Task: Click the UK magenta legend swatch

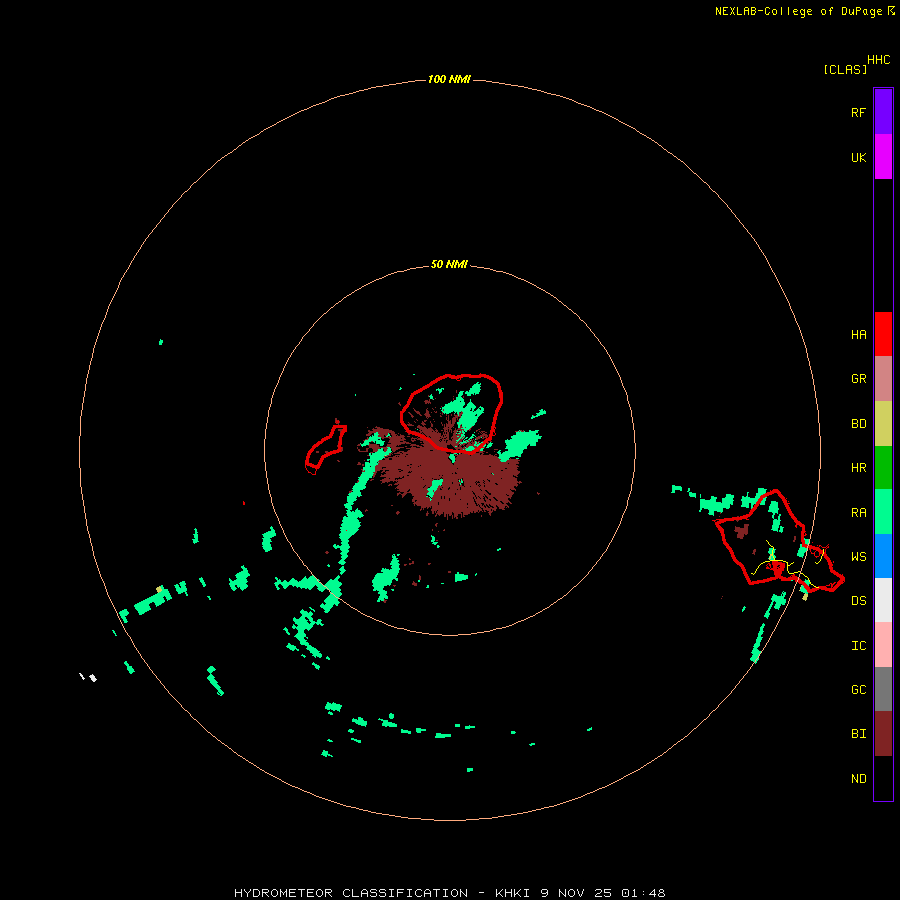Action: click(883, 157)
